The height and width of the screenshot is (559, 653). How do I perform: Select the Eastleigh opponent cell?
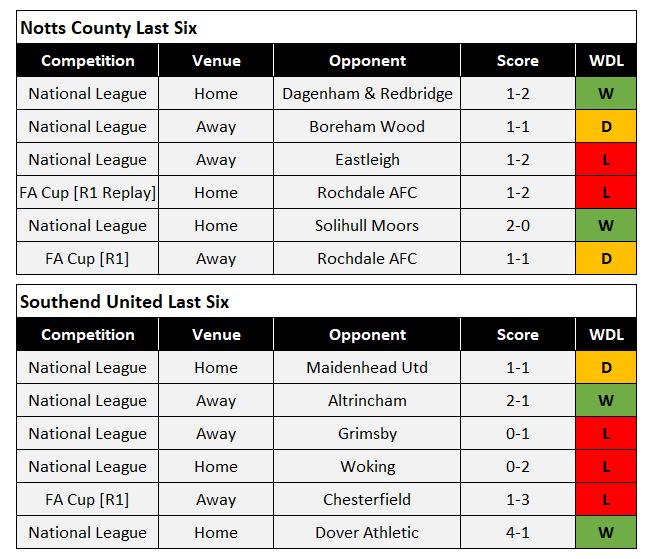tap(367, 160)
